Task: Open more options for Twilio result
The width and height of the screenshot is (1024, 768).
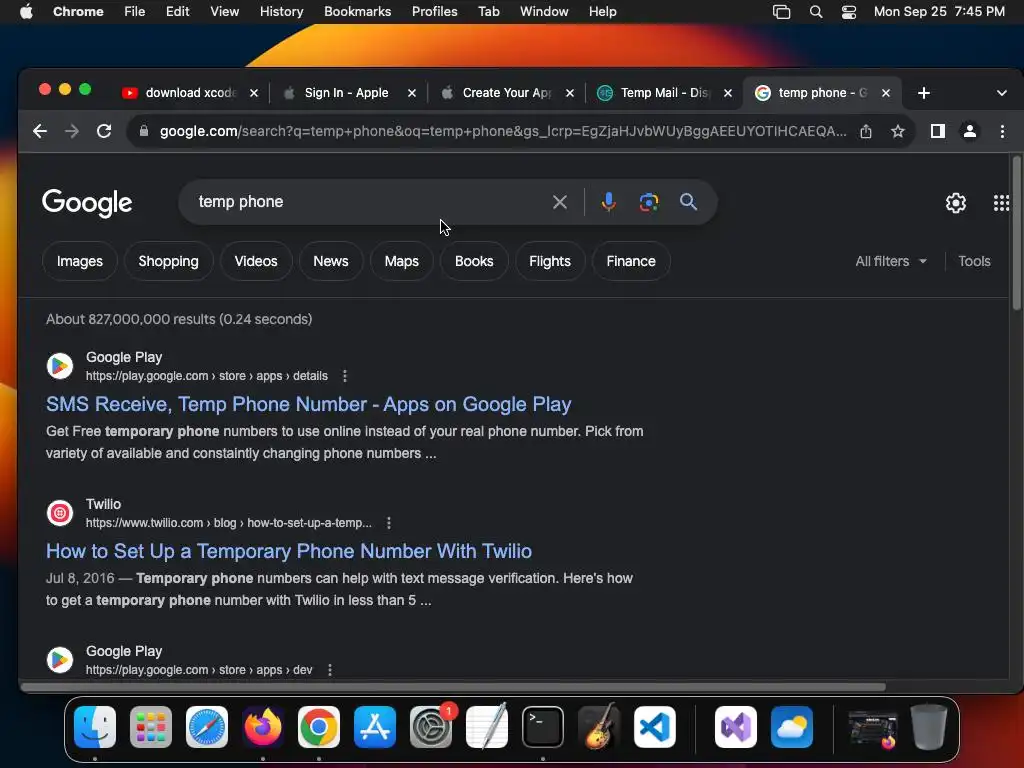Action: coord(389,523)
